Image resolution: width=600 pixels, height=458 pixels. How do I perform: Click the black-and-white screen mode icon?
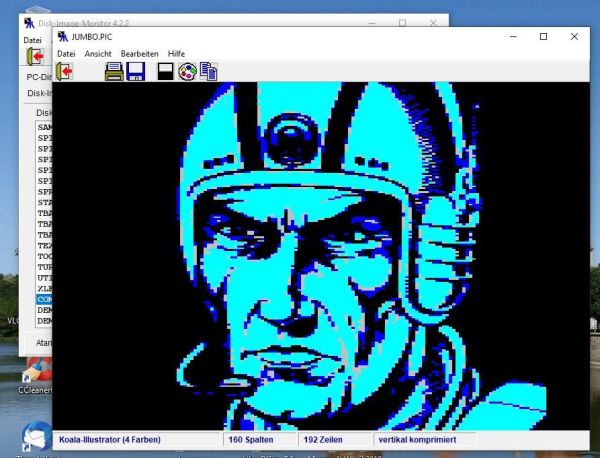pyautogui.click(x=165, y=72)
